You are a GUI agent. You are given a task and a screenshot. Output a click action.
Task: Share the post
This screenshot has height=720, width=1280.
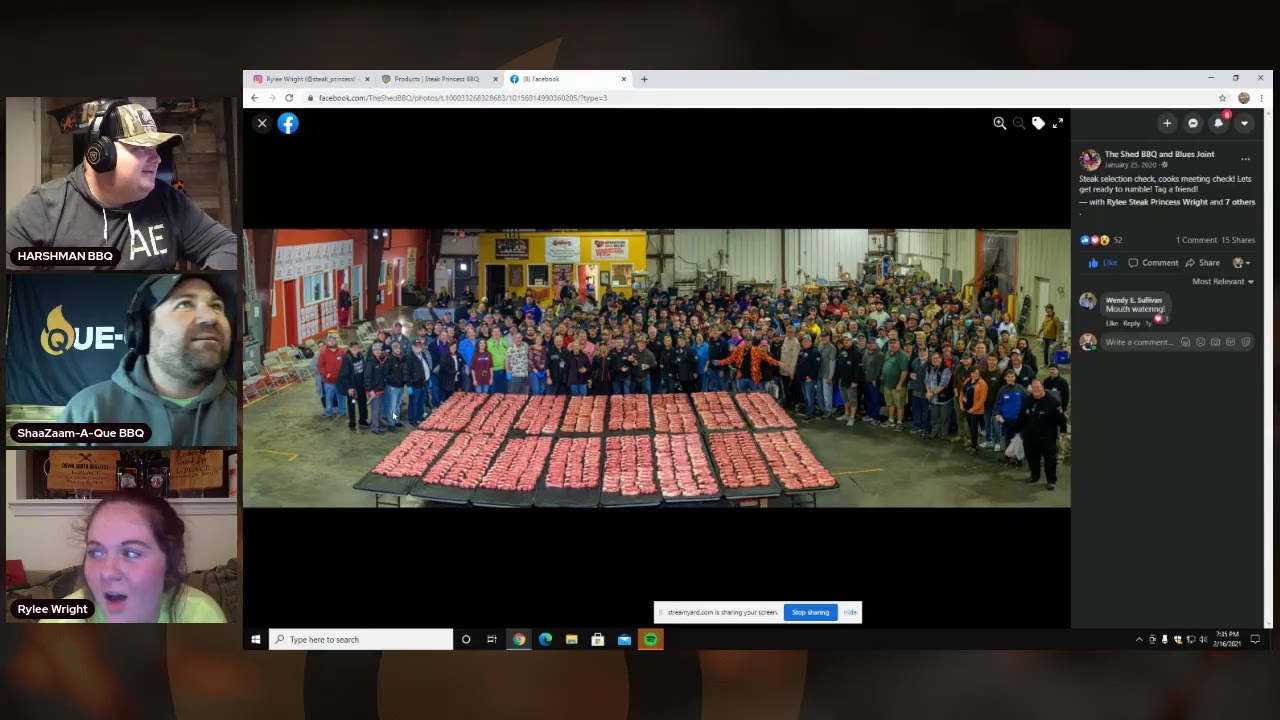pos(1202,263)
